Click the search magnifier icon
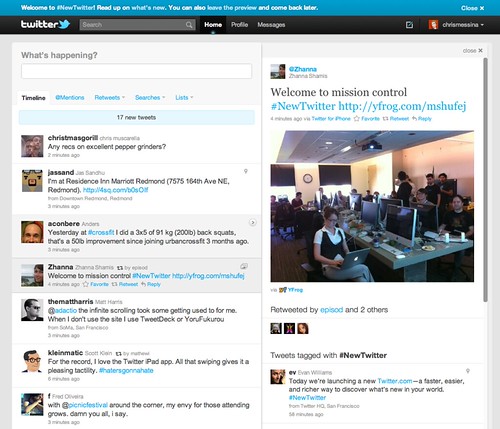500x429 pixels. click(x=189, y=25)
